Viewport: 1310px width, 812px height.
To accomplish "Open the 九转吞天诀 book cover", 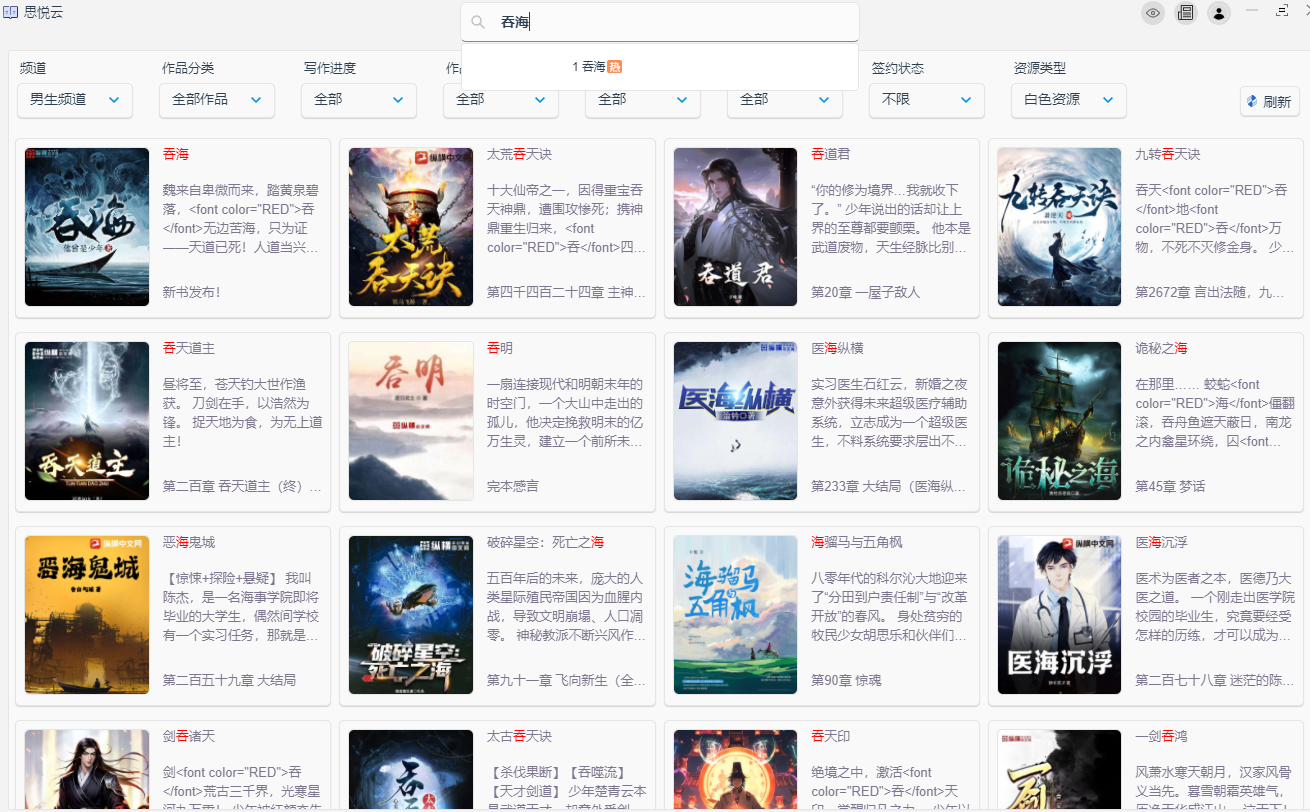I will 1059,227.
